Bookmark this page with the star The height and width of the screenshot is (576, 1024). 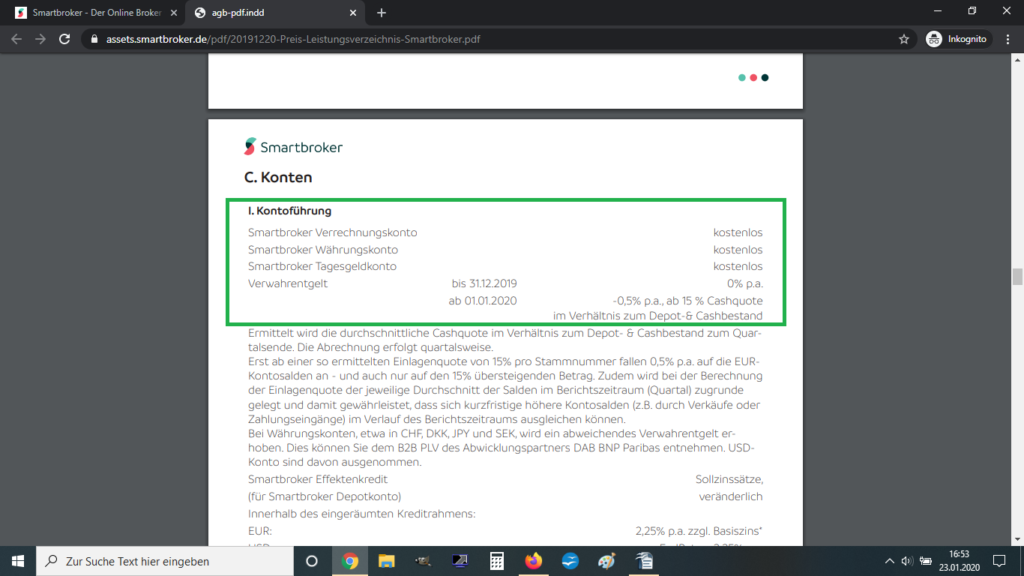click(904, 39)
